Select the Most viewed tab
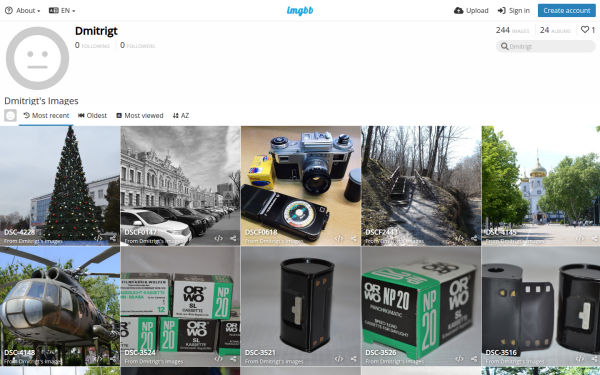Screen dimensions: 600x375 140,116
